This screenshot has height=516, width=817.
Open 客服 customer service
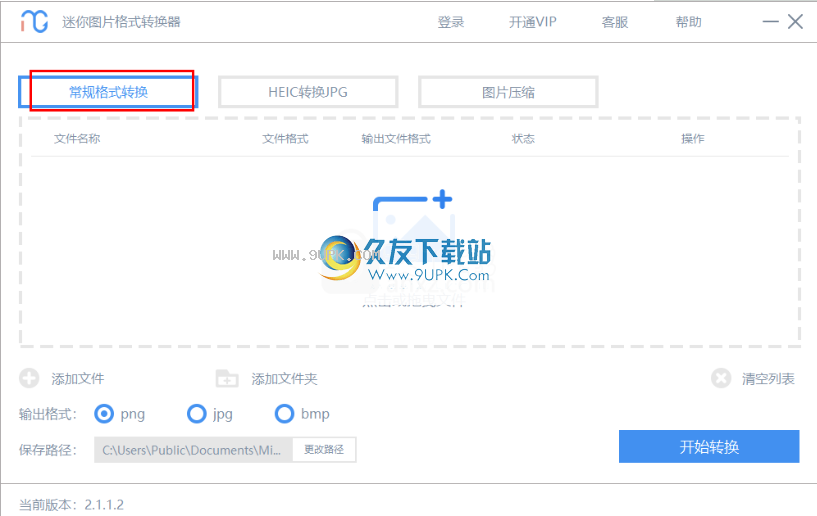pyautogui.click(x=615, y=22)
